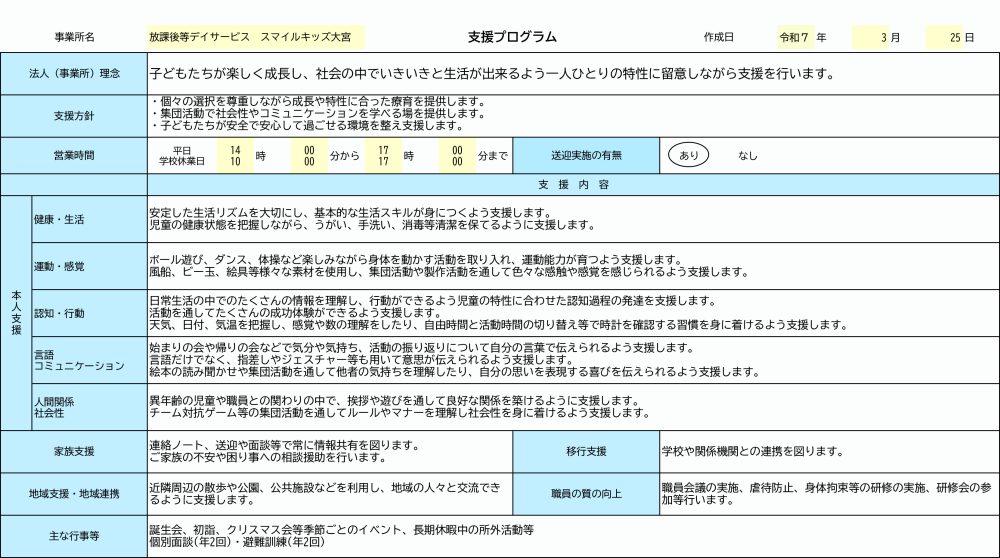Image resolution: width=1000 pixels, height=558 pixels.
Task: Click the 支援内容 section header
Action: point(573,184)
